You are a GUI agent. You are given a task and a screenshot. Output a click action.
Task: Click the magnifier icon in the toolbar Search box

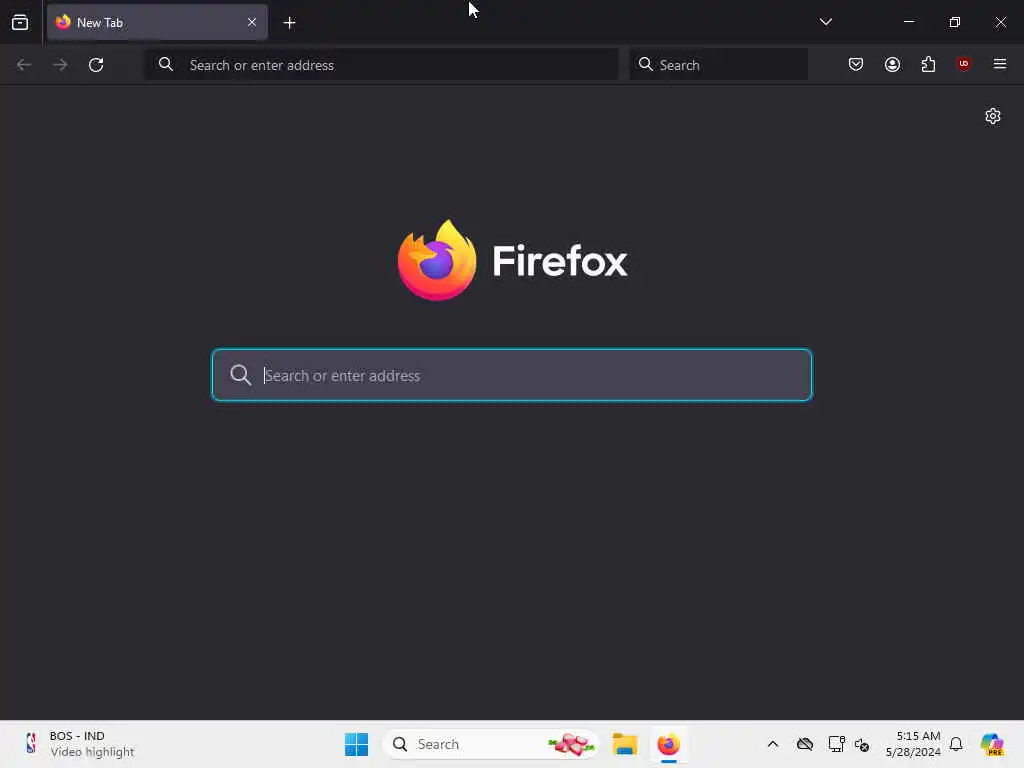(x=645, y=64)
